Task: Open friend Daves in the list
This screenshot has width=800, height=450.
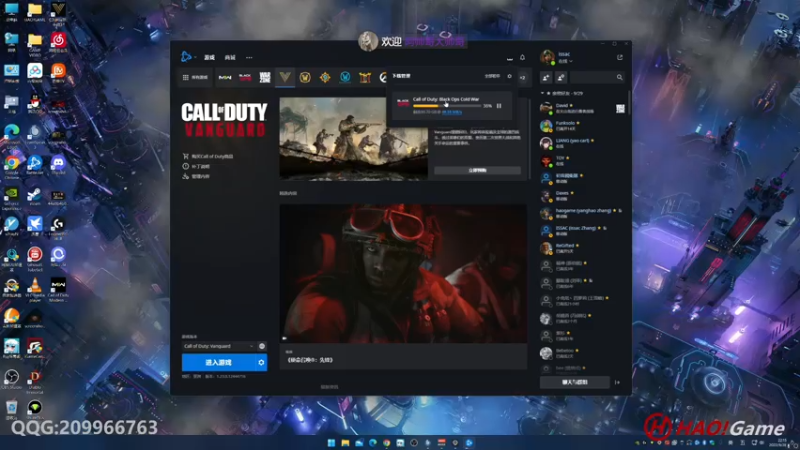Action: tap(583, 196)
